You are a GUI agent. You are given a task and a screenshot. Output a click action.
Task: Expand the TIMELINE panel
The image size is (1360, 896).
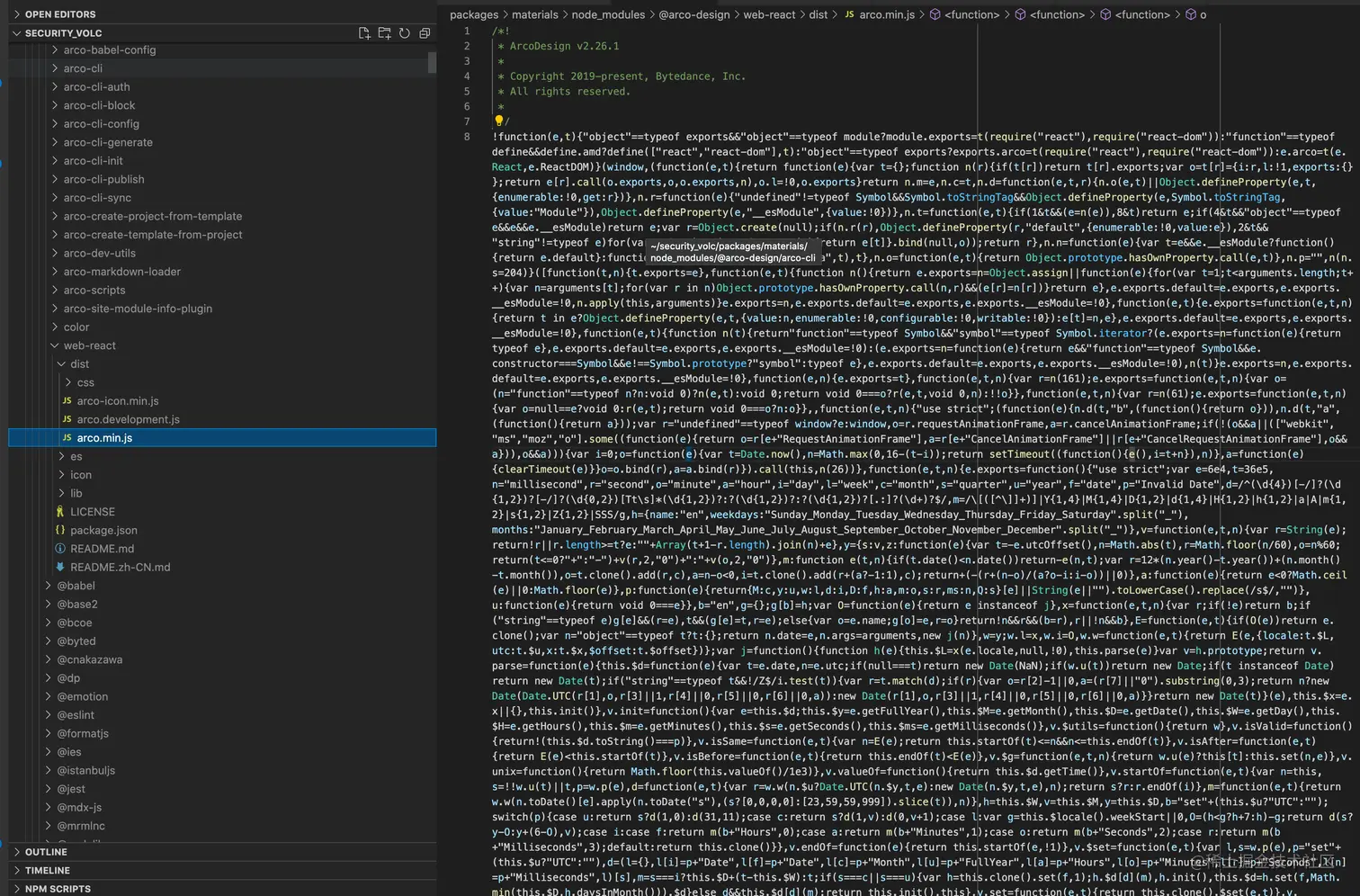[x=16, y=871]
